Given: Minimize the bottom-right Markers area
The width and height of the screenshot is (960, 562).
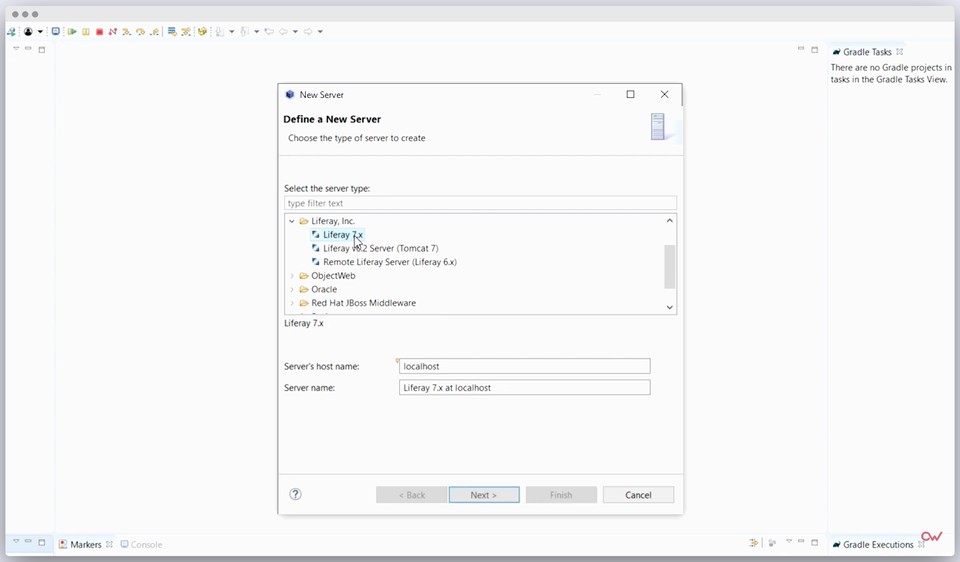Looking at the screenshot, I should click(801, 541).
